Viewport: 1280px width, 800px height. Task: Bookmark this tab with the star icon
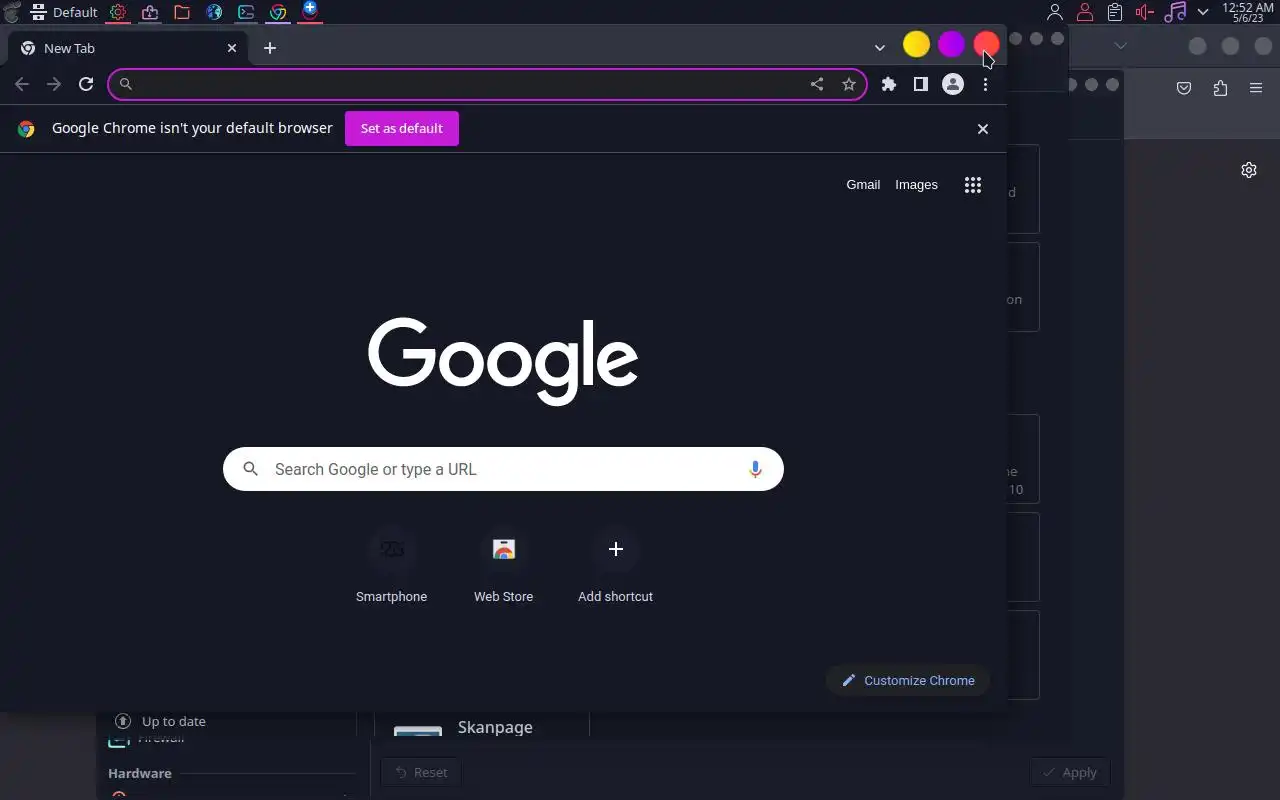click(x=849, y=84)
